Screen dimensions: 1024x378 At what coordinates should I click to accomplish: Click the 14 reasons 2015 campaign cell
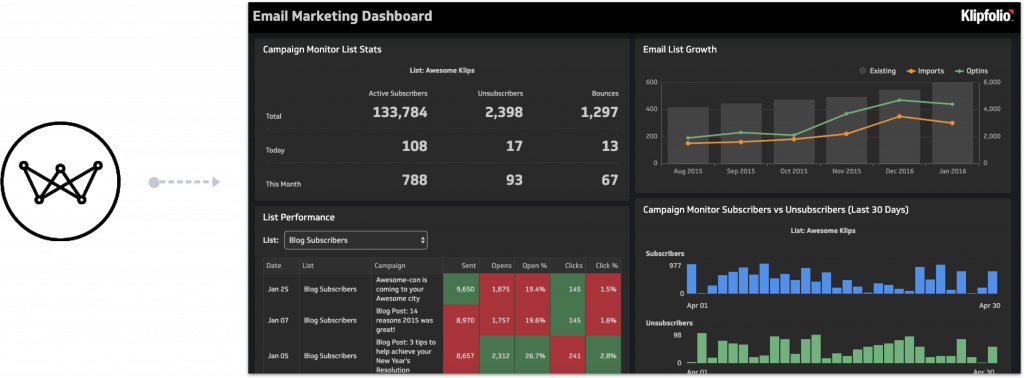407,321
